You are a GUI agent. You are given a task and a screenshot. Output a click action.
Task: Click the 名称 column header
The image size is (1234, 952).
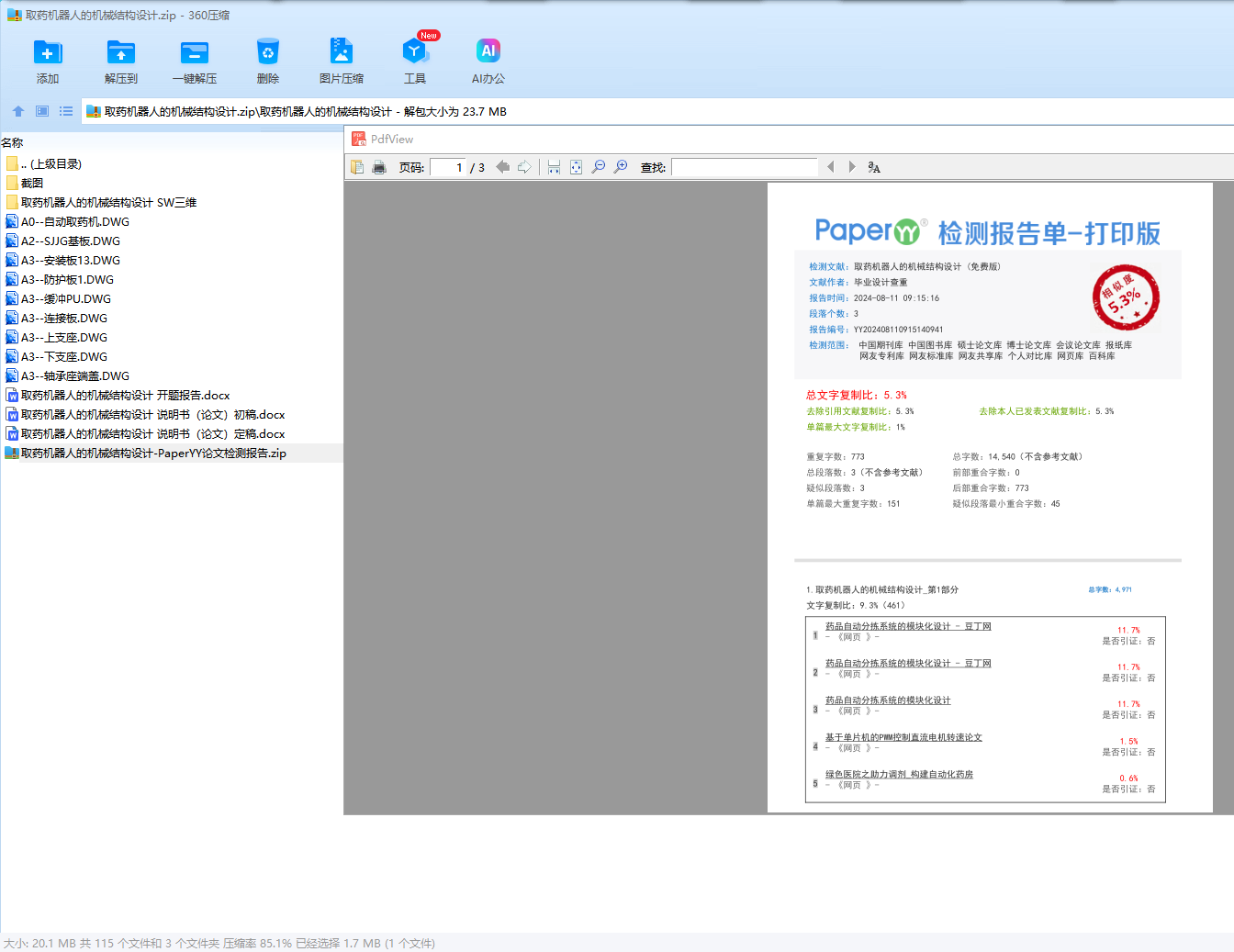click(12, 143)
